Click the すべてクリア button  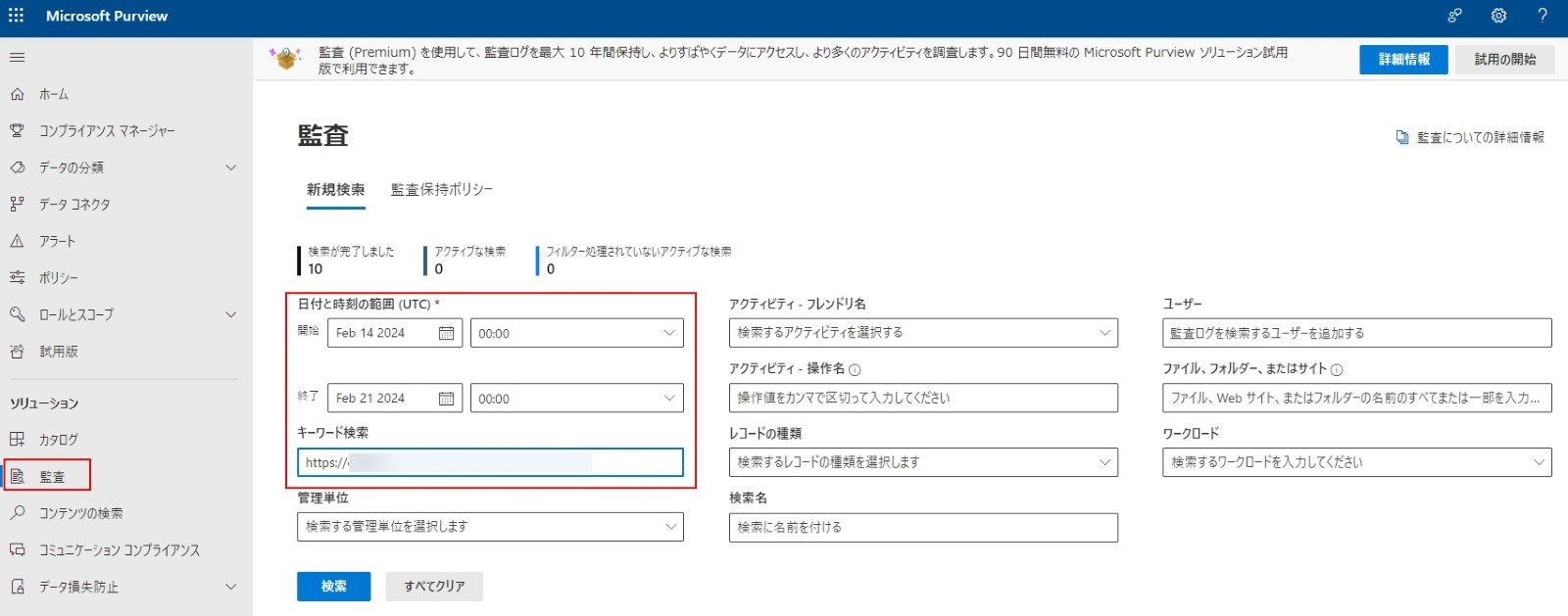(434, 587)
